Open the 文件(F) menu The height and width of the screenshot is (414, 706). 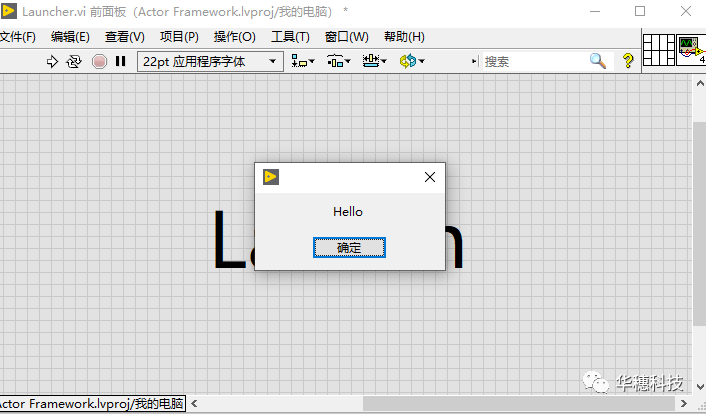(x=18, y=37)
